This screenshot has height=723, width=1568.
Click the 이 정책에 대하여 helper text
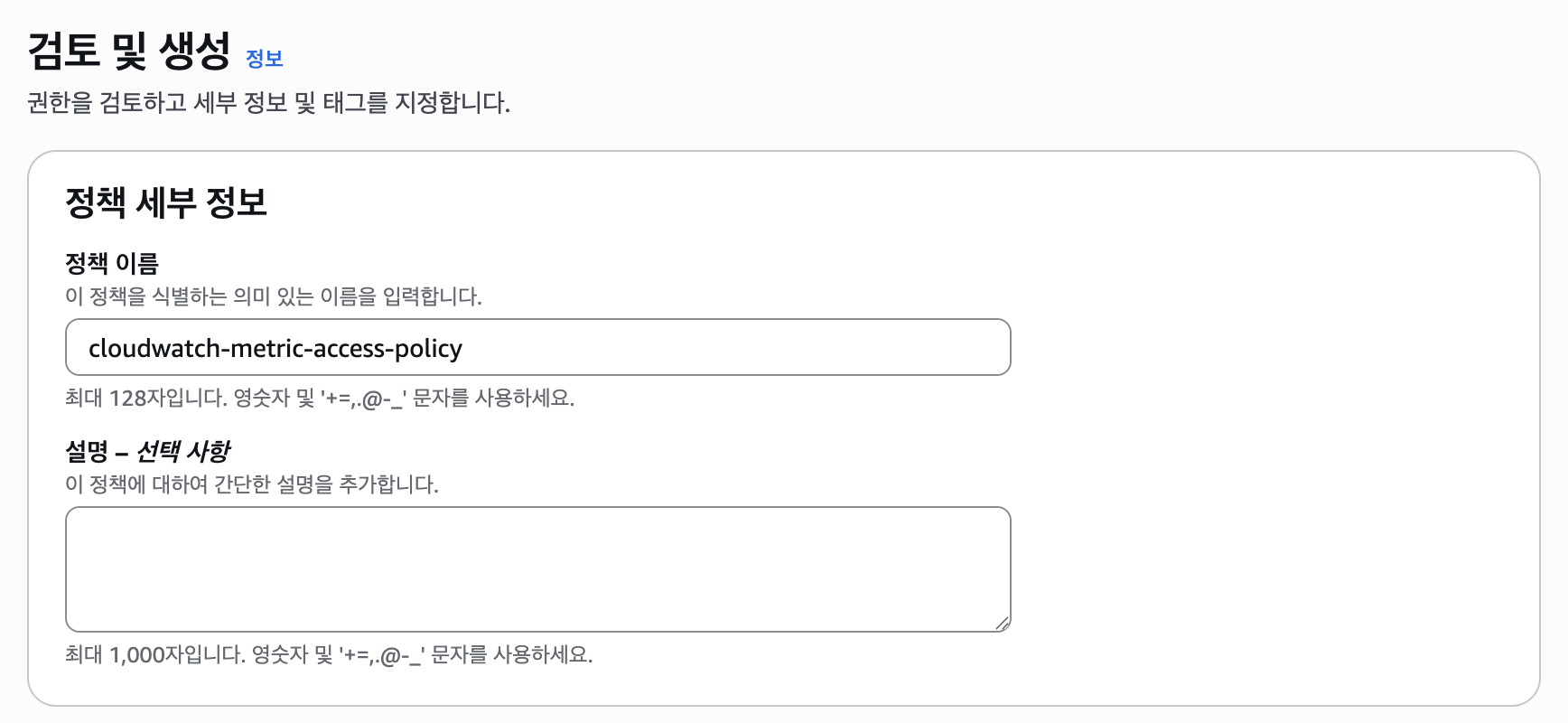click(251, 484)
